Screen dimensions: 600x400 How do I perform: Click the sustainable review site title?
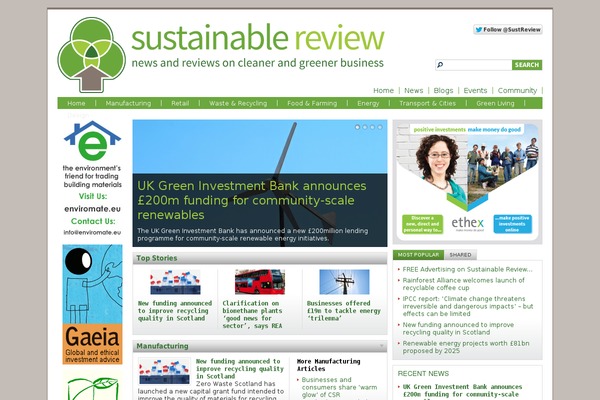[258, 37]
